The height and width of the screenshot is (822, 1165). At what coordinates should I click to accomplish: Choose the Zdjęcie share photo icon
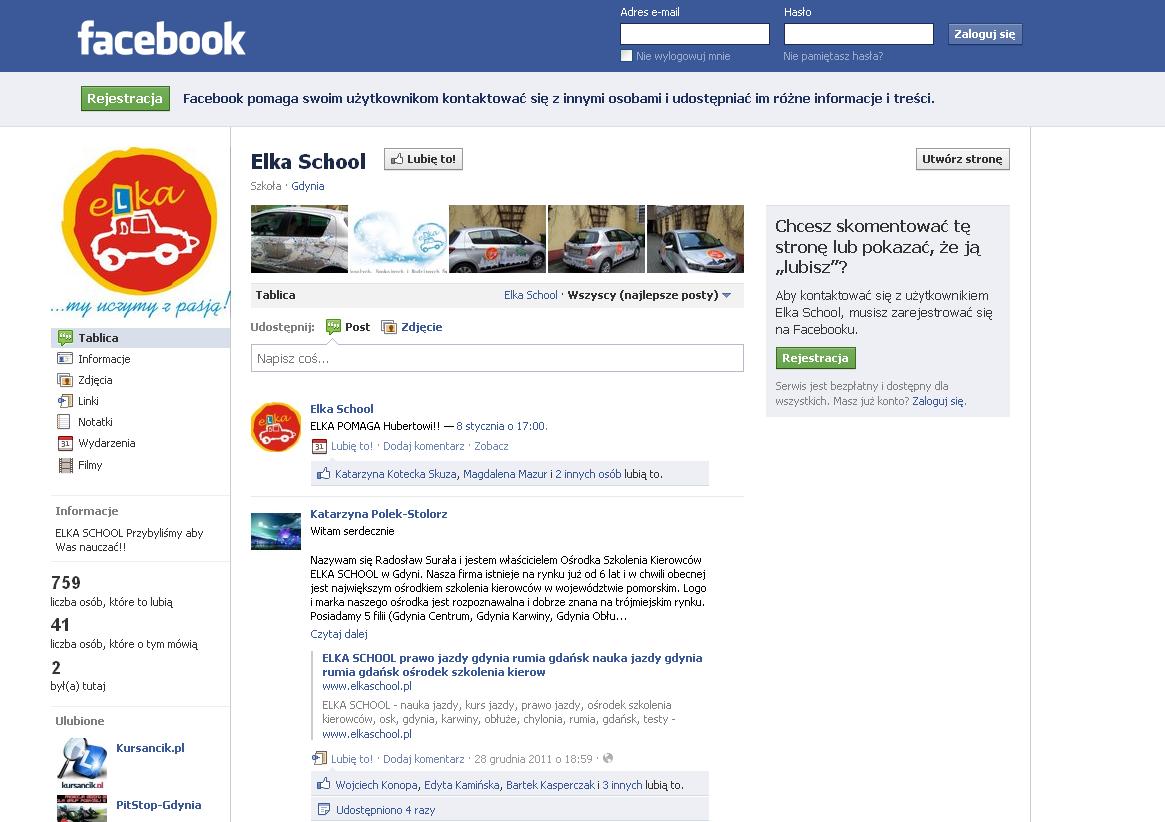389,327
